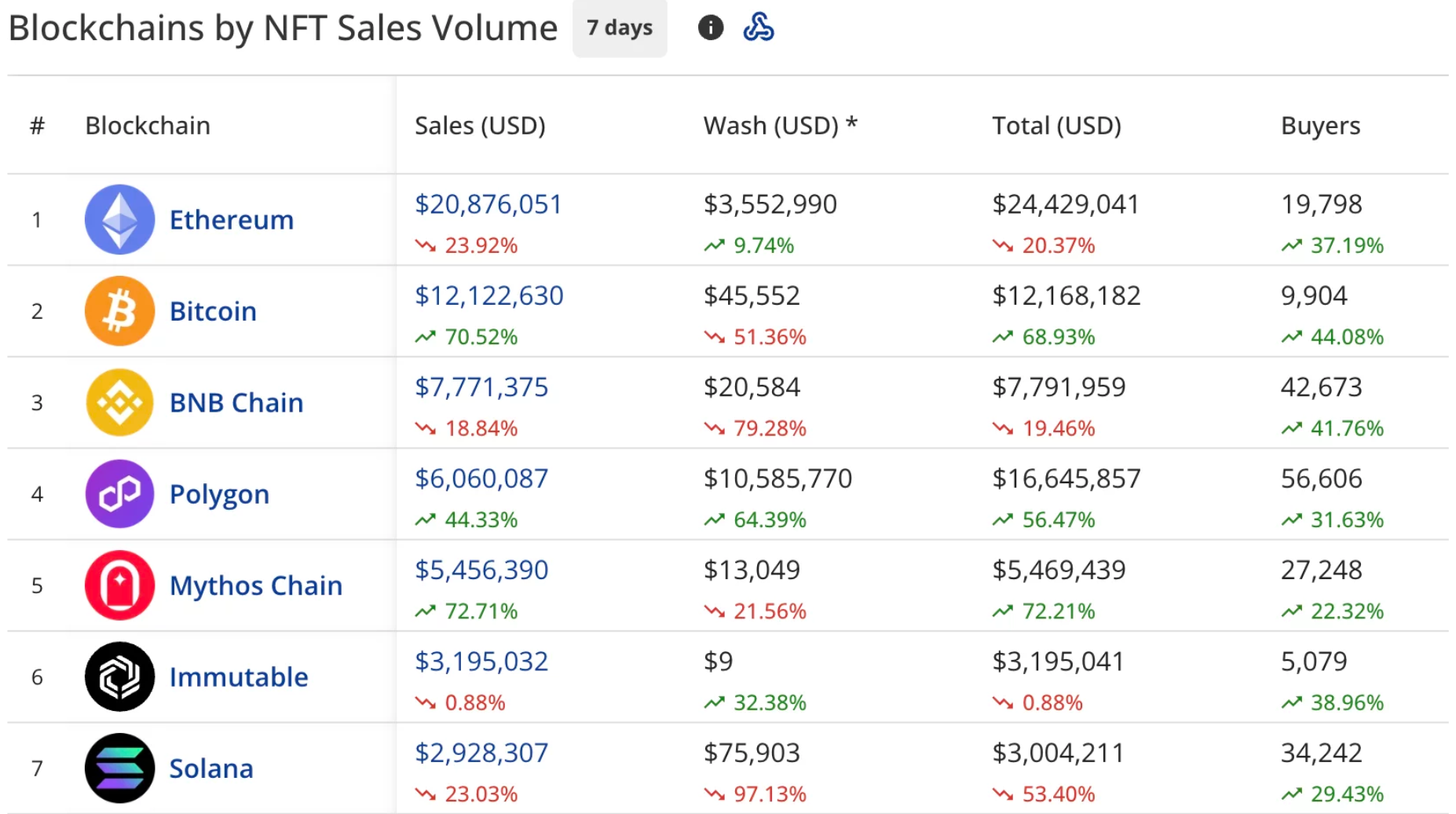Viewport: 1456px width, 814px height.
Task: Click Polygon wash change 64.39%
Action: 755,519
